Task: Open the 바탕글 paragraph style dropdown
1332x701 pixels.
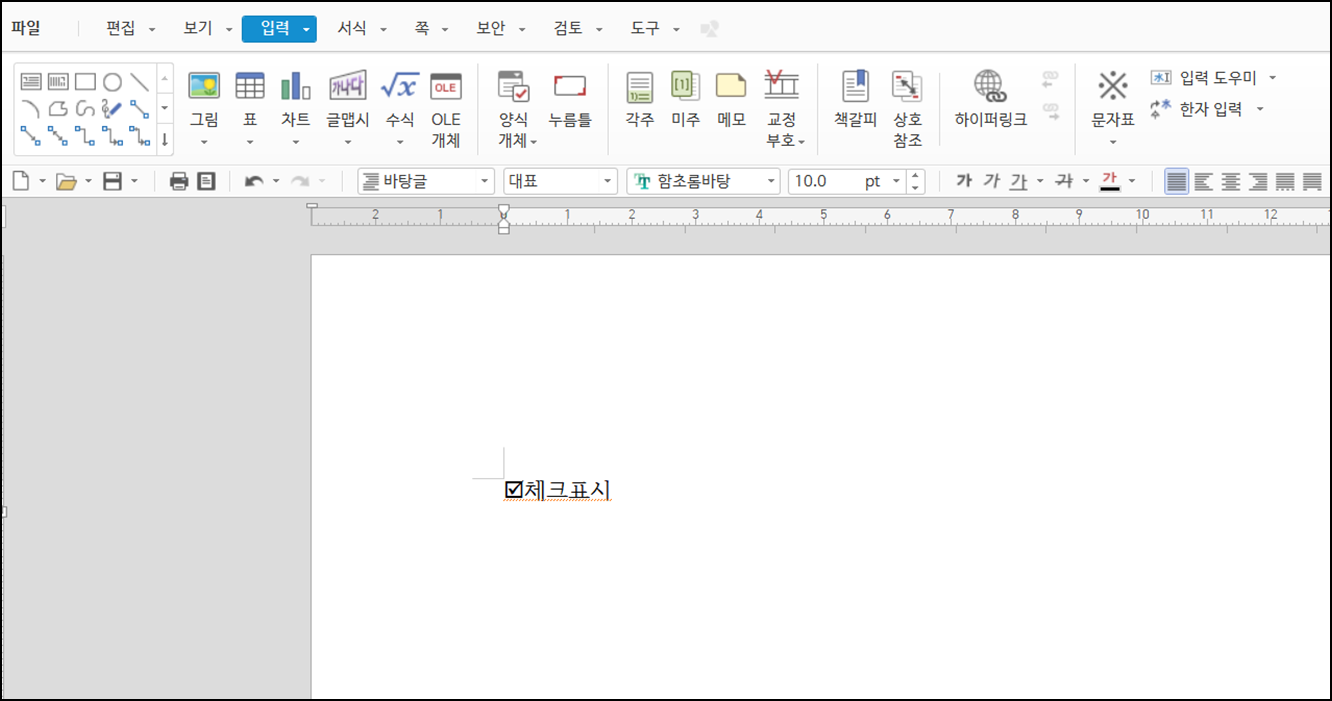Action: pyautogui.click(x=486, y=181)
